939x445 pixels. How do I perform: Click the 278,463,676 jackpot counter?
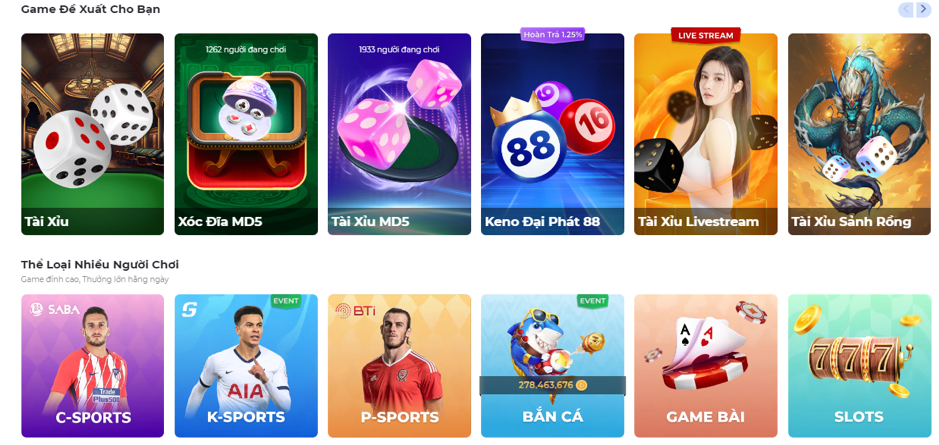(552, 385)
